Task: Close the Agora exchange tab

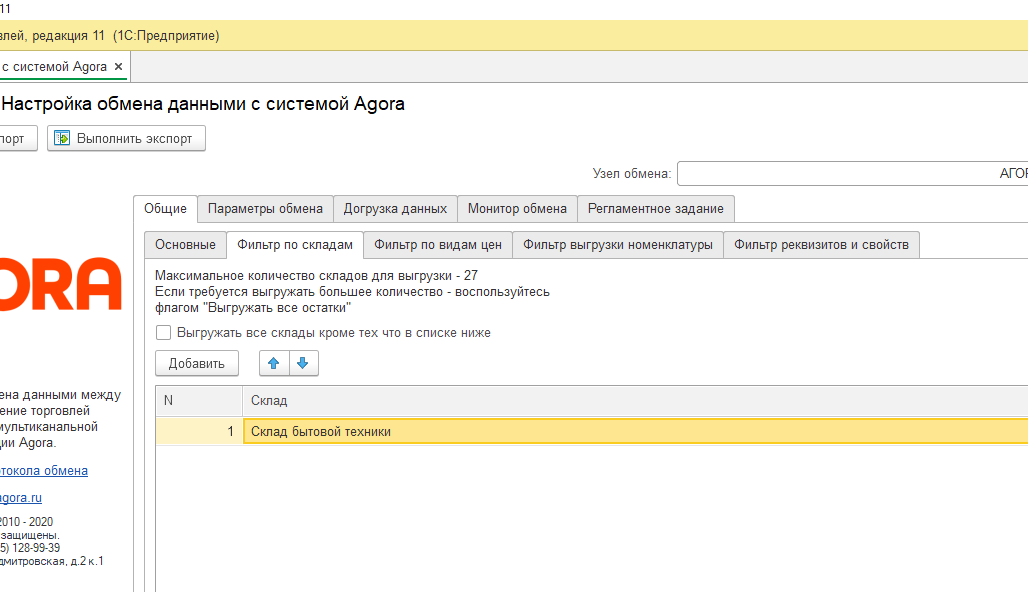Action: pyautogui.click(x=119, y=67)
